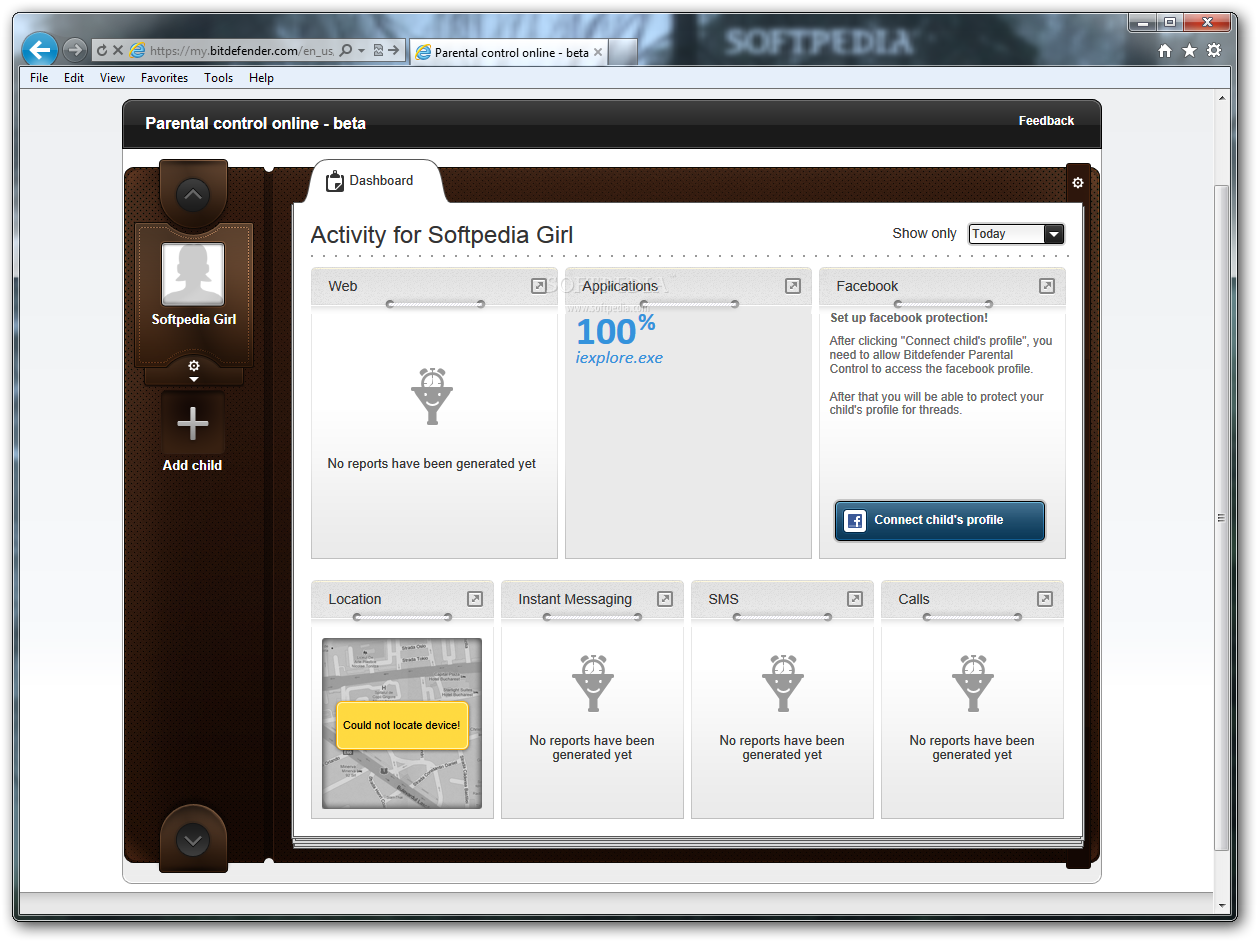Screen dimensions: 1258x942
Task: Open the View menu
Action: click(113, 78)
